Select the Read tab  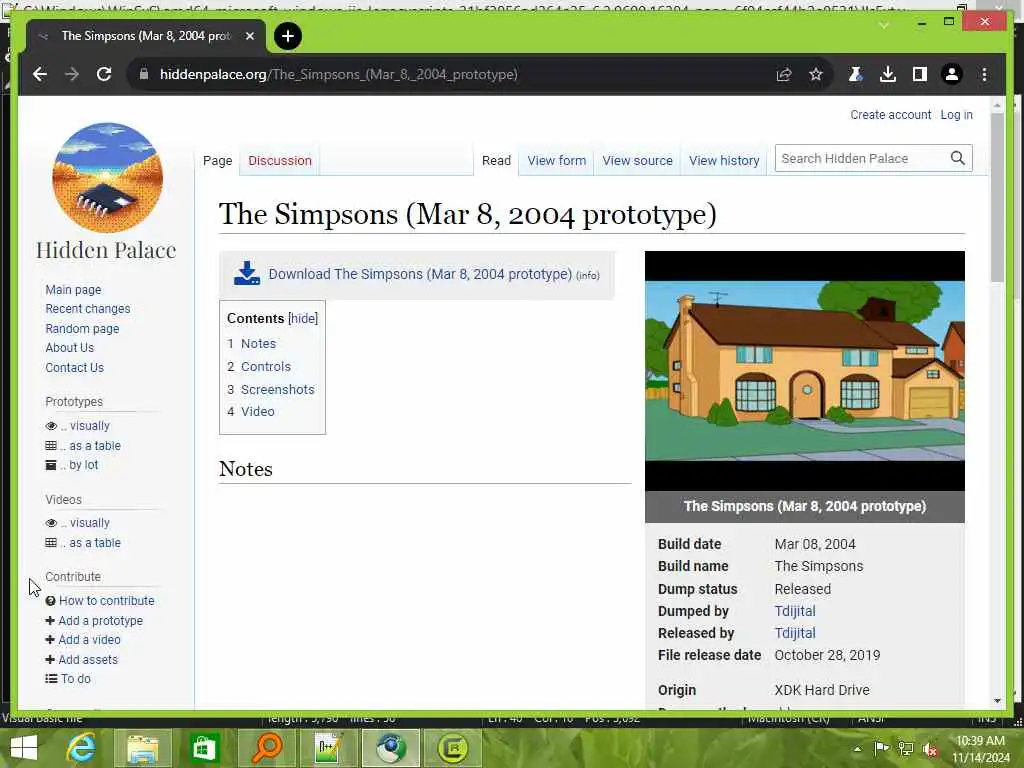pyautogui.click(x=496, y=161)
